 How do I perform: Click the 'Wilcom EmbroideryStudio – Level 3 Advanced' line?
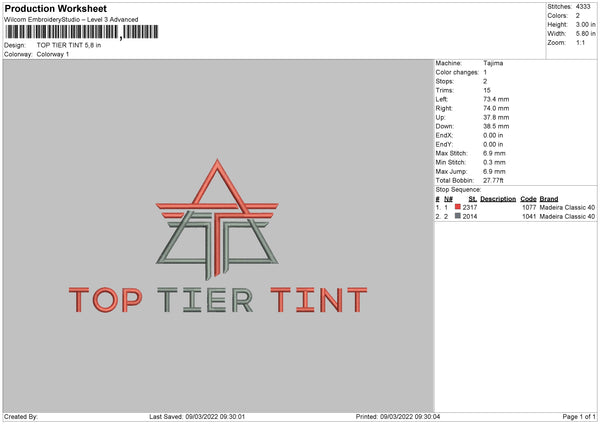tap(71, 20)
